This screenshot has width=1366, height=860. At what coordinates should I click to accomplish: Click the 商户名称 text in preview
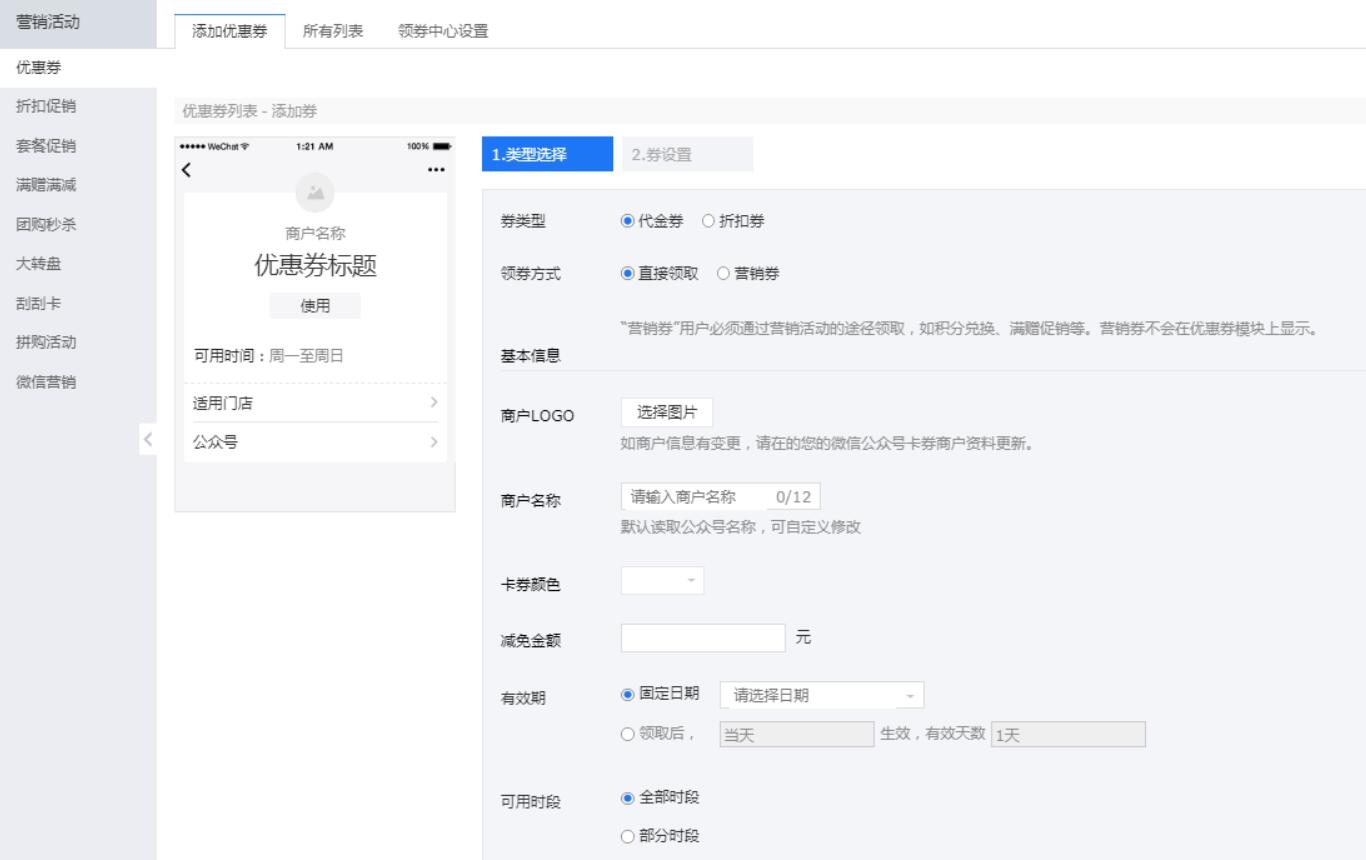[316, 233]
